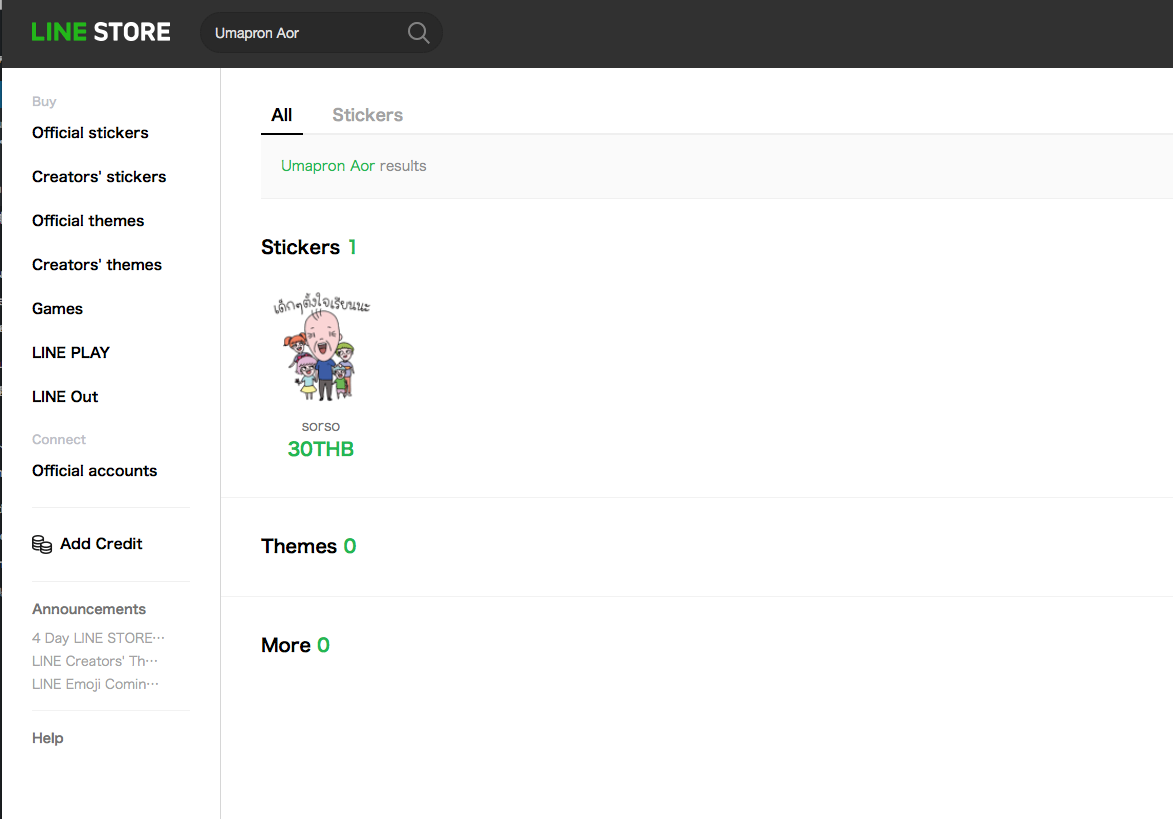Image resolution: width=1173 pixels, height=819 pixels.
Task: Open Official themes in sidebar
Action: tap(88, 221)
